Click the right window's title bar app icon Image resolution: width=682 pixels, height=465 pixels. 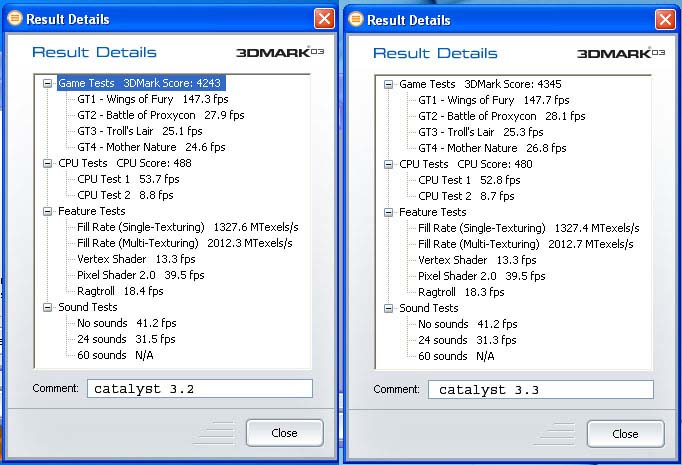tap(355, 20)
